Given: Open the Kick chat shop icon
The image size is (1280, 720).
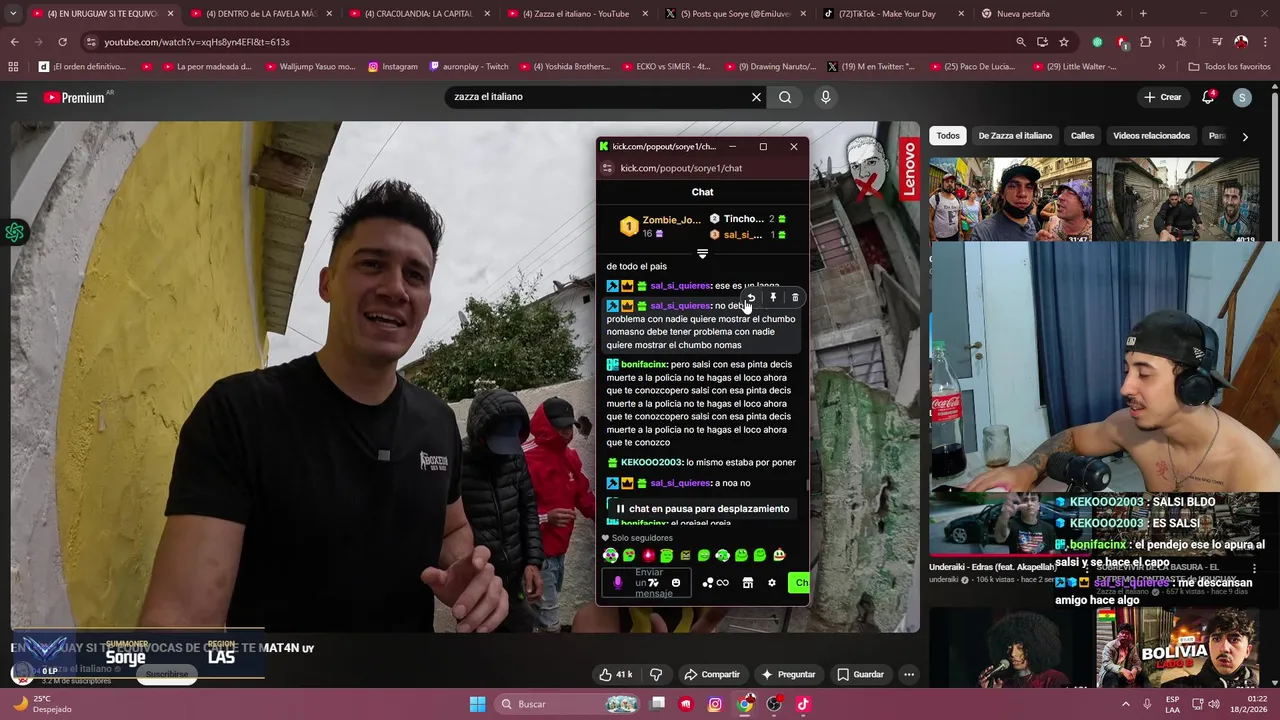Looking at the screenshot, I should point(747,583).
